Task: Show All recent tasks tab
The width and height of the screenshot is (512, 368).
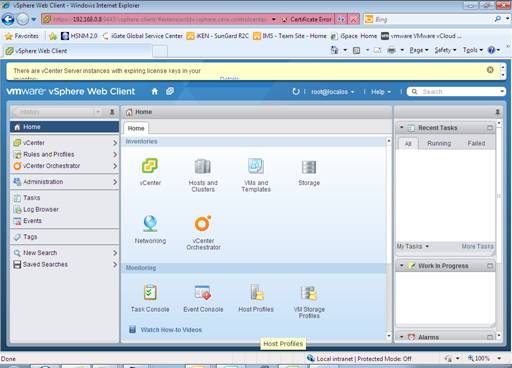Action: 408,144
